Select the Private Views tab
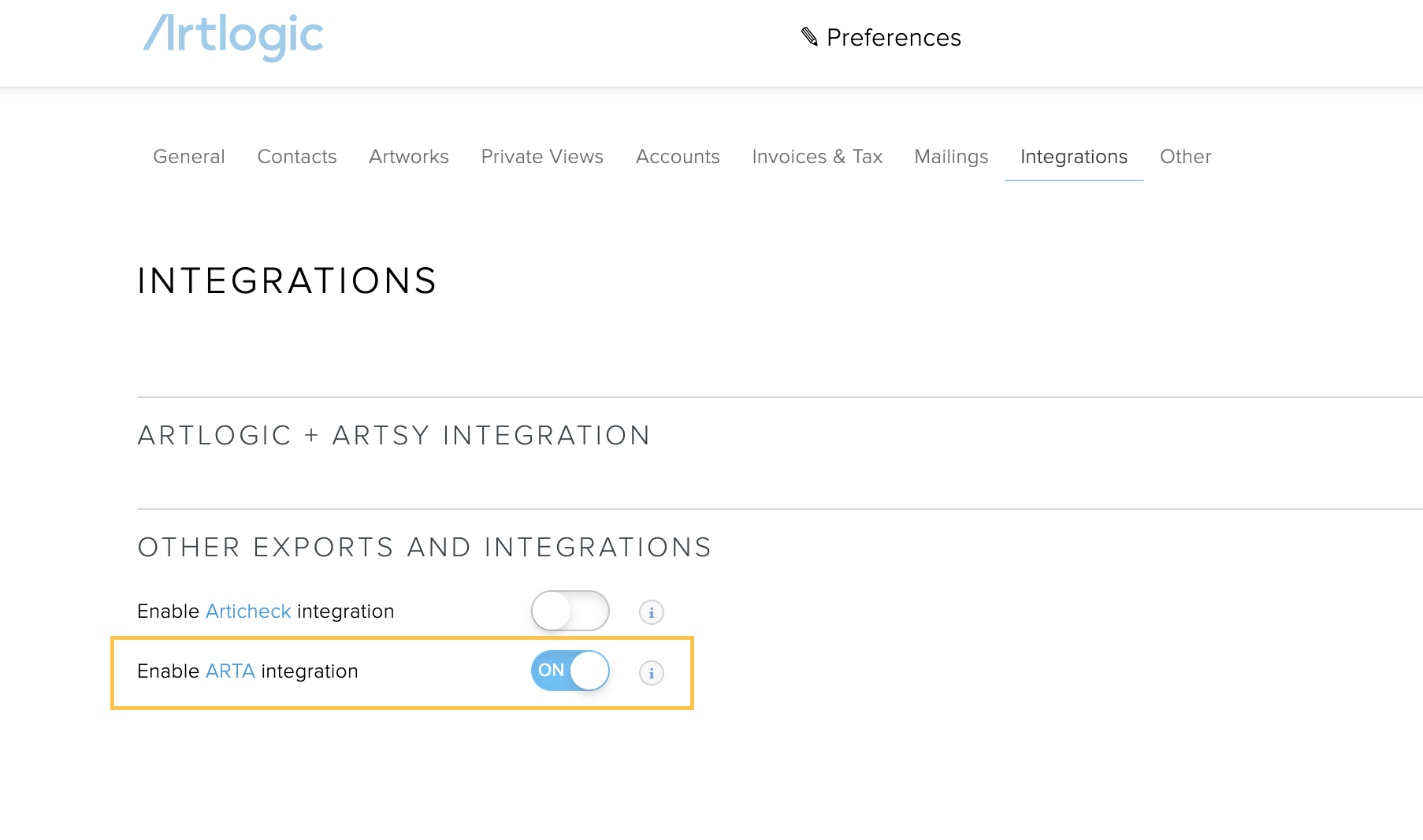 coord(542,157)
